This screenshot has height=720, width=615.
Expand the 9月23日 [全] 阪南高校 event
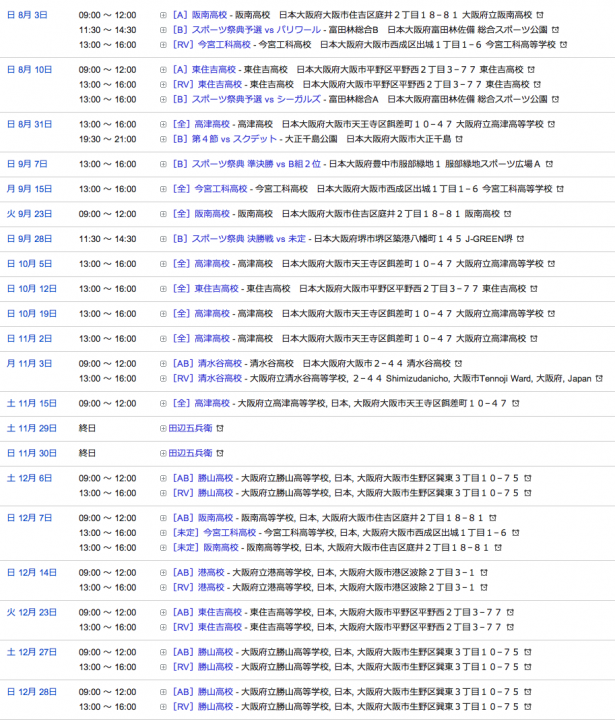[x=163, y=214]
